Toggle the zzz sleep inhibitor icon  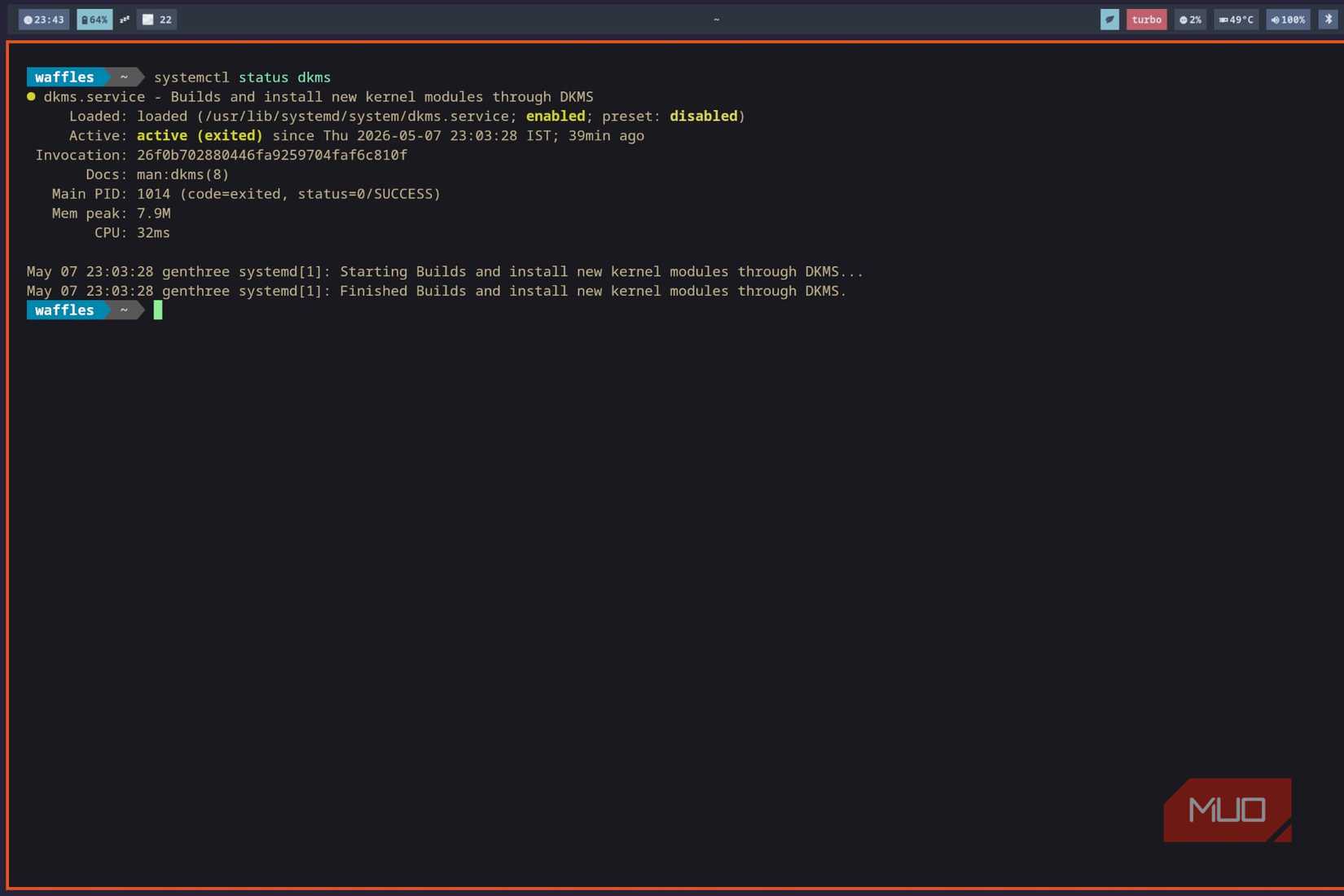coord(125,20)
